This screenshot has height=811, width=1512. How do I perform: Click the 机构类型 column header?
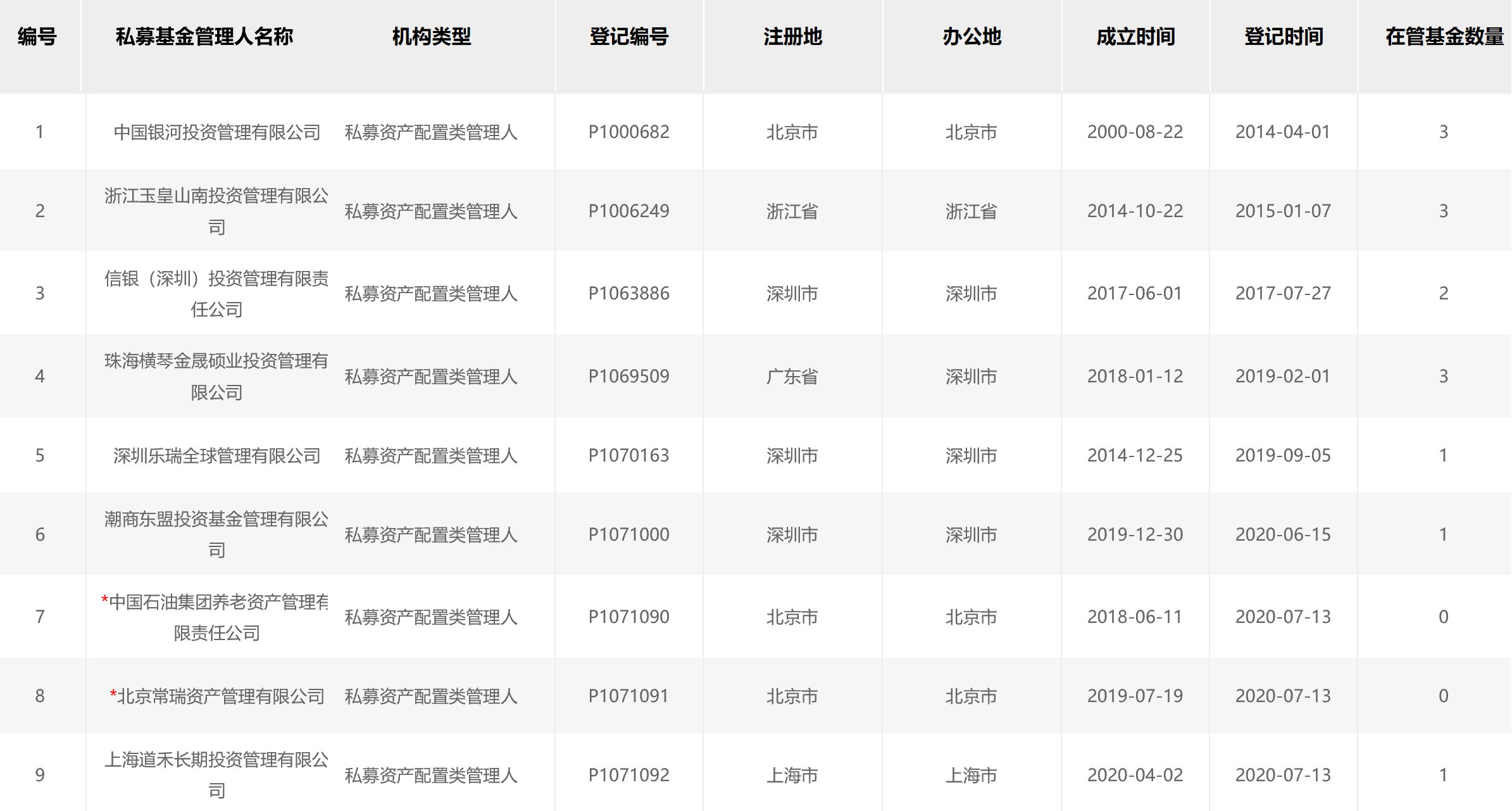(431, 37)
